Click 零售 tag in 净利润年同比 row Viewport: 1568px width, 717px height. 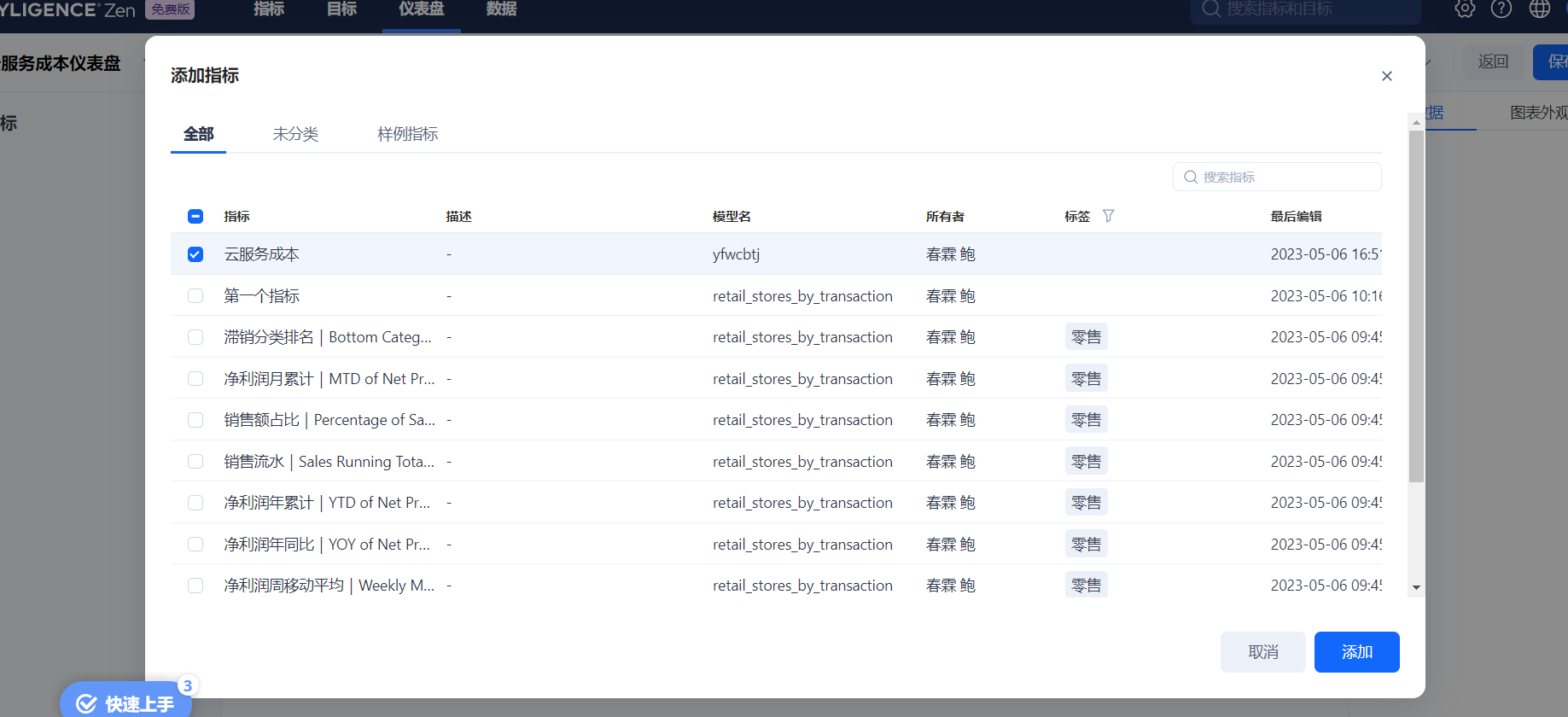(1086, 544)
